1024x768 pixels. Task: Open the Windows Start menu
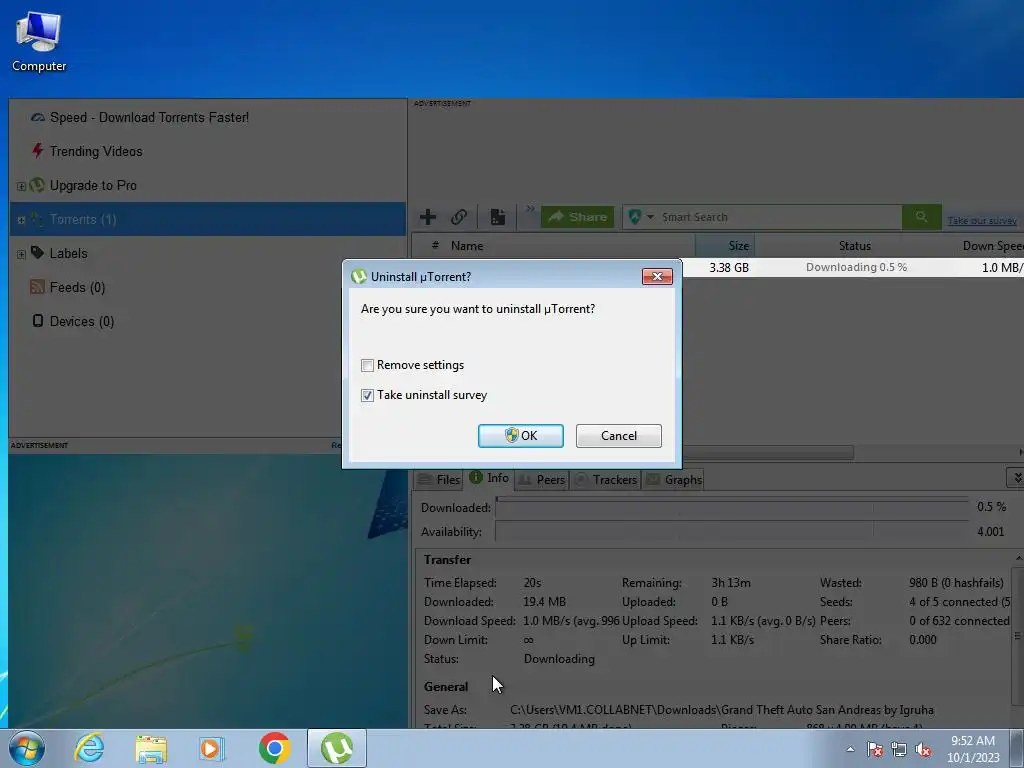tap(26, 748)
